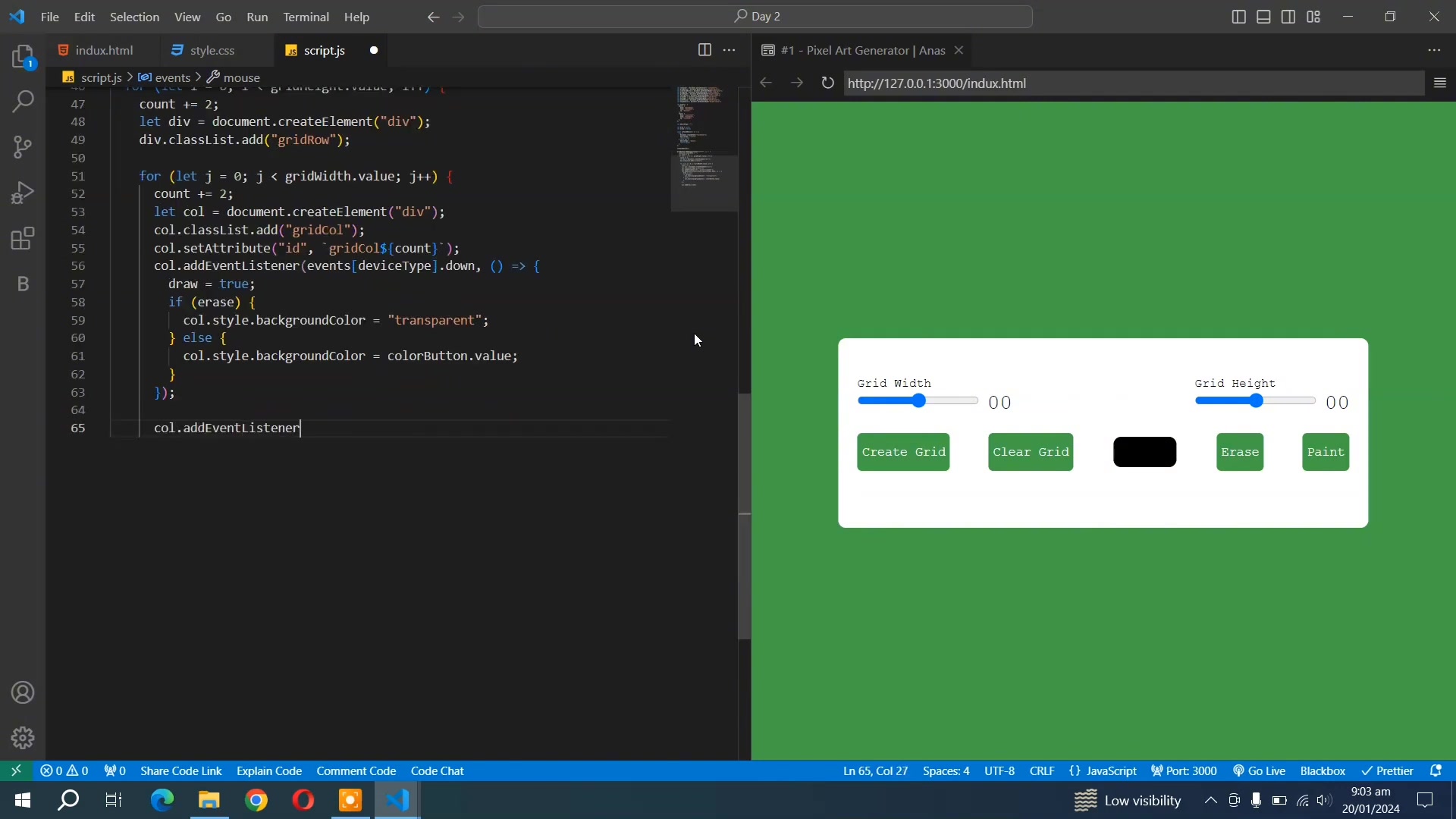1456x819 pixels.
Task: Open the Spaces: 4 indentation selector
Action: 946,771
